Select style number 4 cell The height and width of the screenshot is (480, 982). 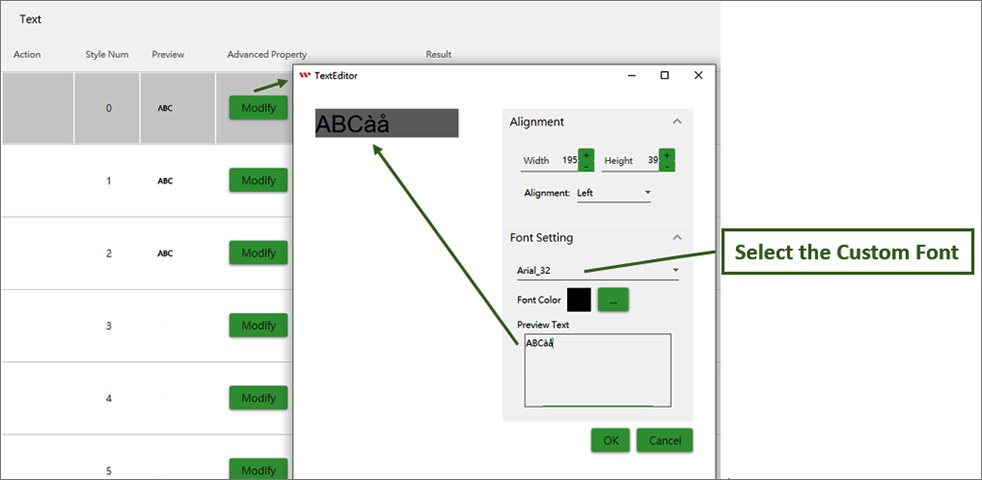(x=107, y=399)
